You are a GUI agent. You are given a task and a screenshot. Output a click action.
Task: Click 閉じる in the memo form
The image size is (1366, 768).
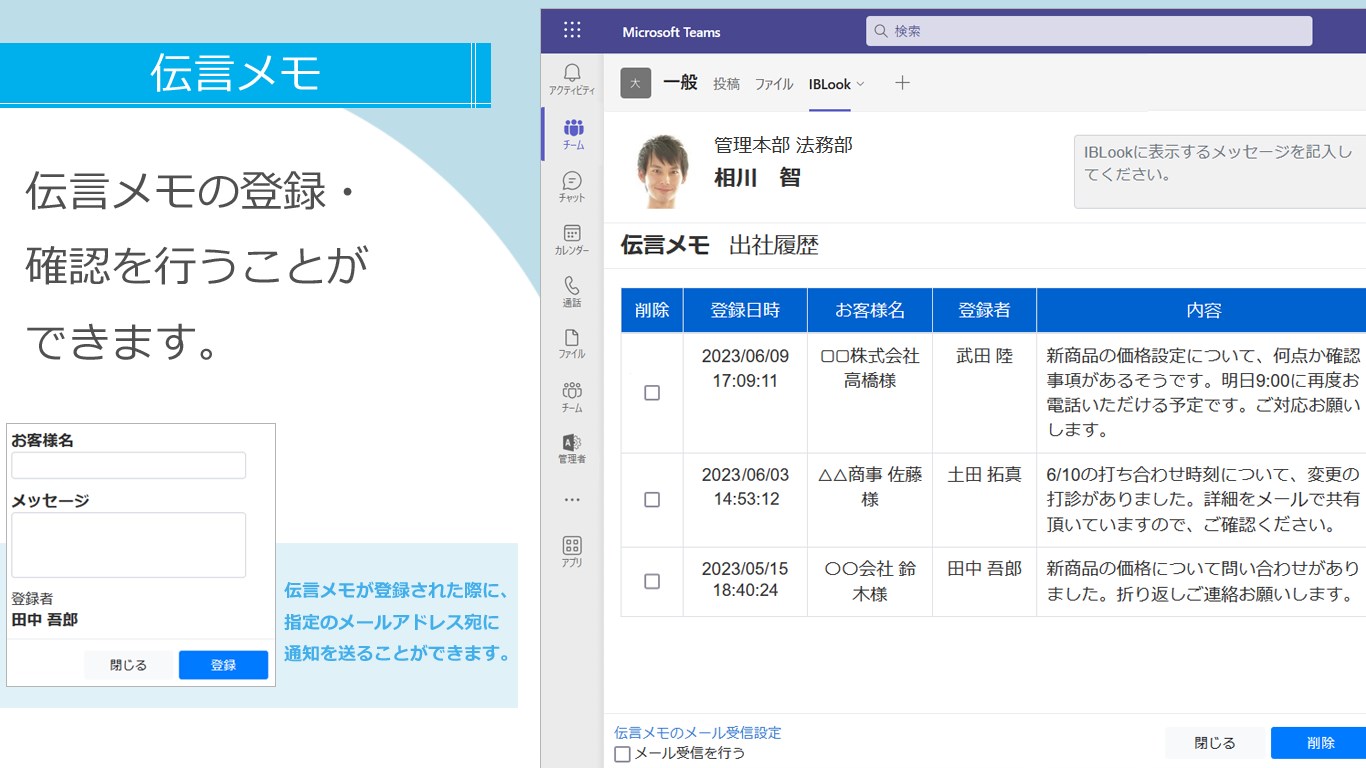tap(128, 665)
